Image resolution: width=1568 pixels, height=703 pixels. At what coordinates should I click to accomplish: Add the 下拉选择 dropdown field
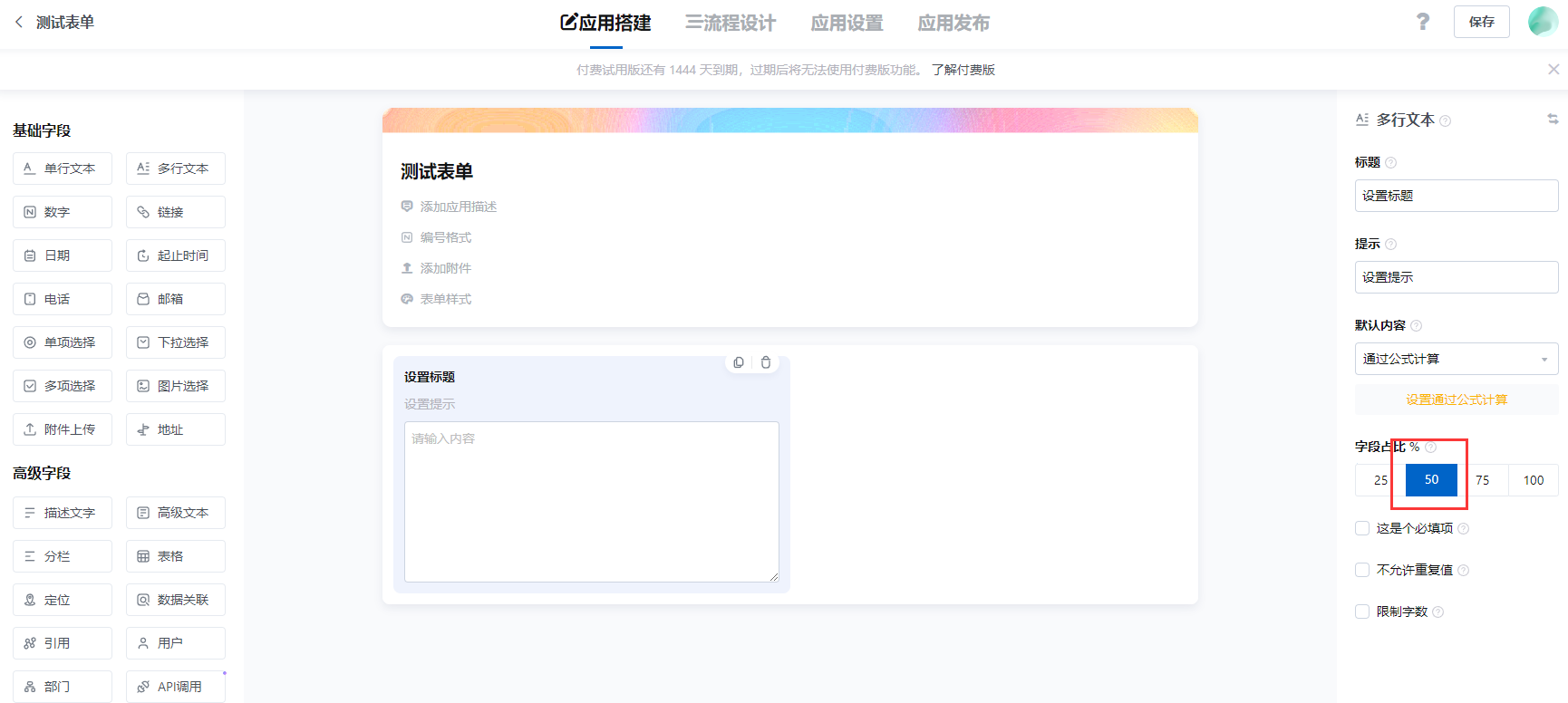coord(176,342)
